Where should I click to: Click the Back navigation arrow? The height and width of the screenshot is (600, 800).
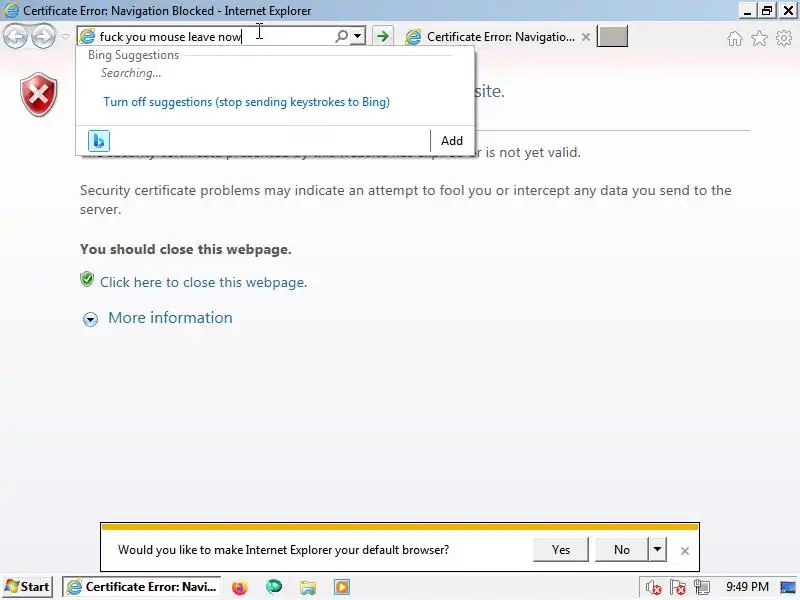(15, 36)
